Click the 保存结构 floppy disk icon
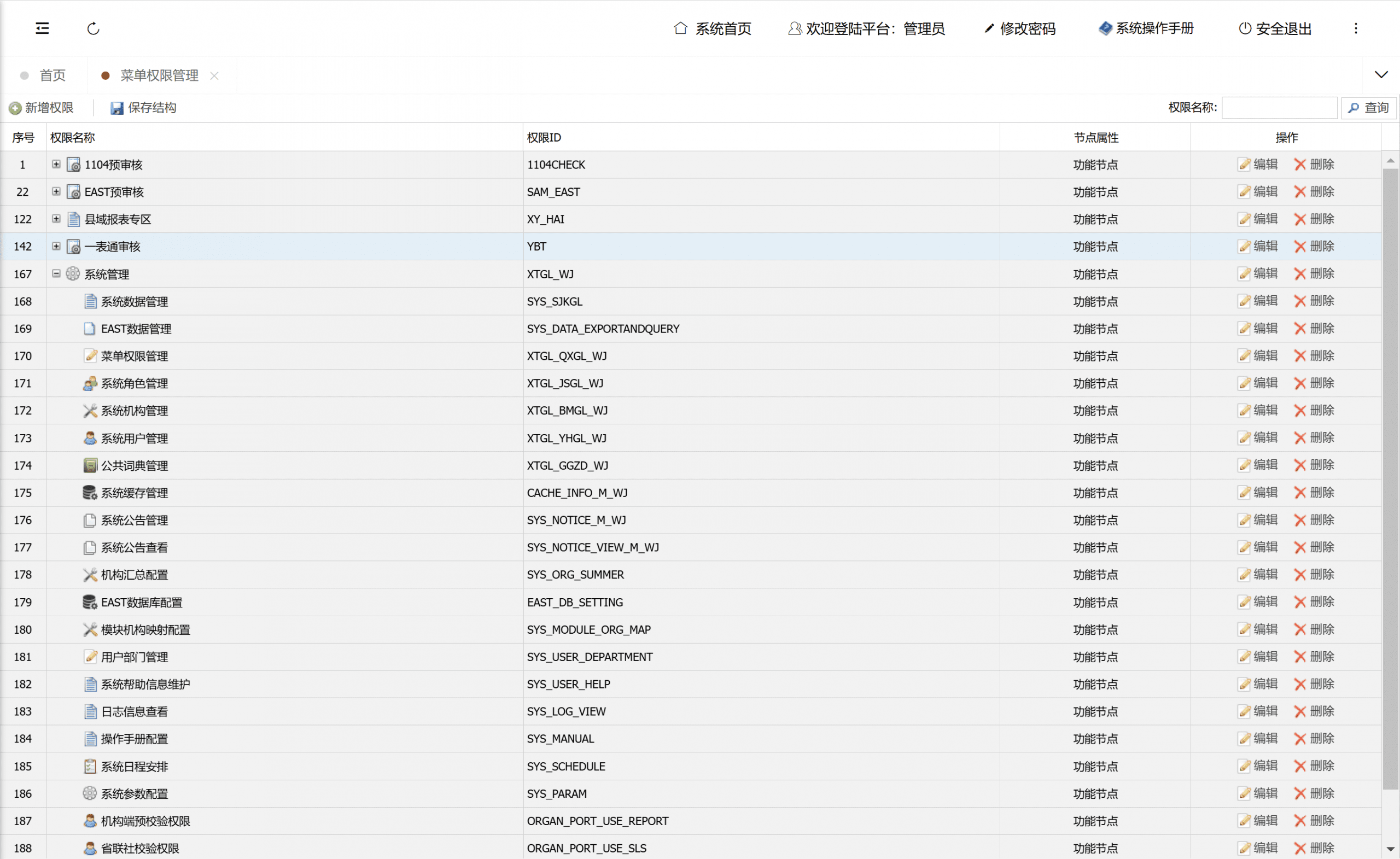 [117, 108]
